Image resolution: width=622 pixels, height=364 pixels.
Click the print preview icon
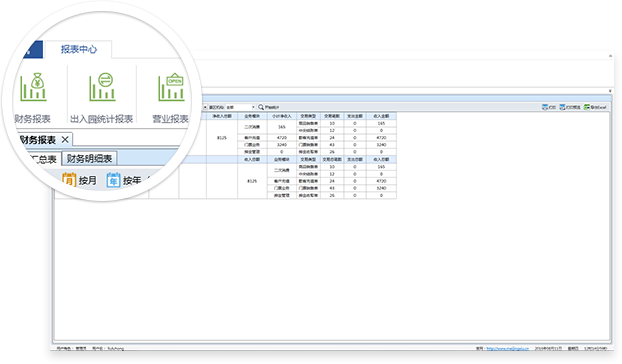[x=562, y=107]
